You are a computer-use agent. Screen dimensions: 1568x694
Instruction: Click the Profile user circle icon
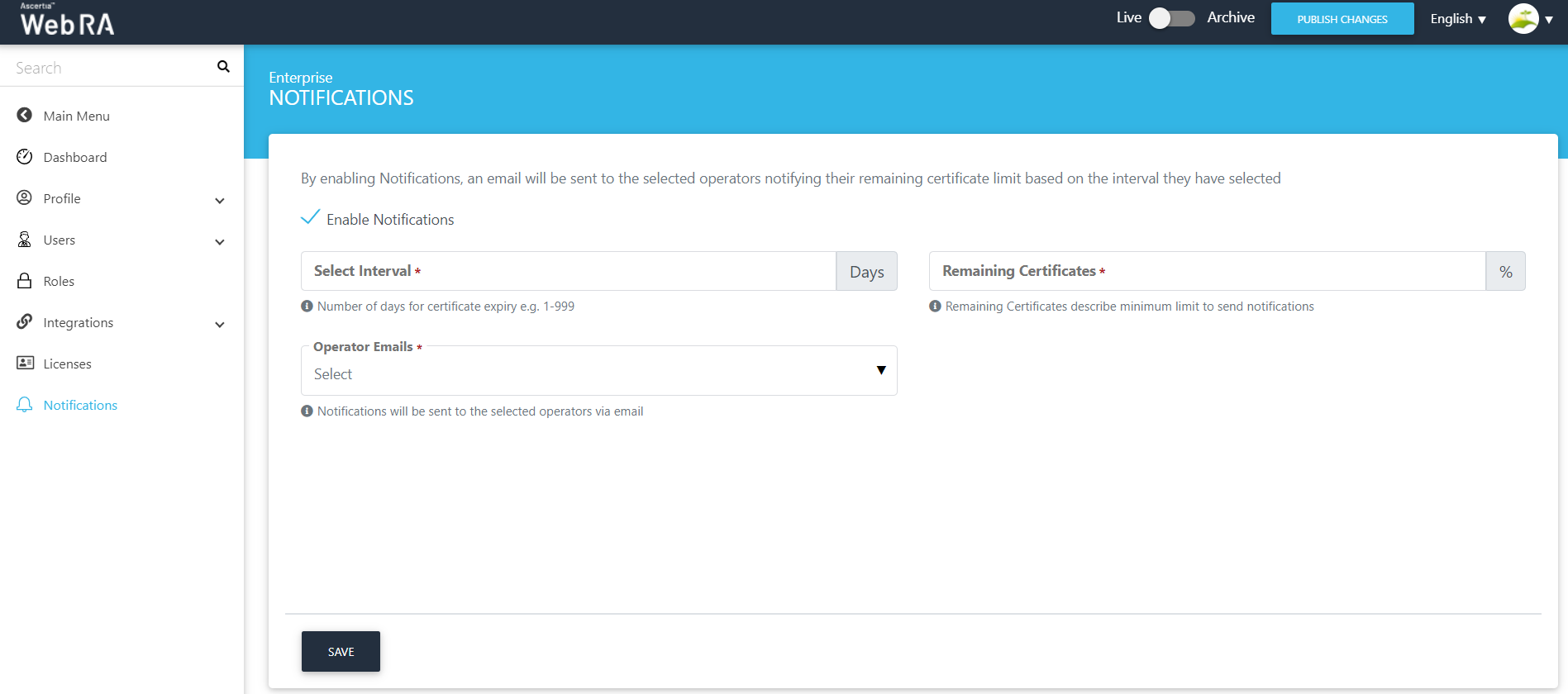click(x=25, y=197)
